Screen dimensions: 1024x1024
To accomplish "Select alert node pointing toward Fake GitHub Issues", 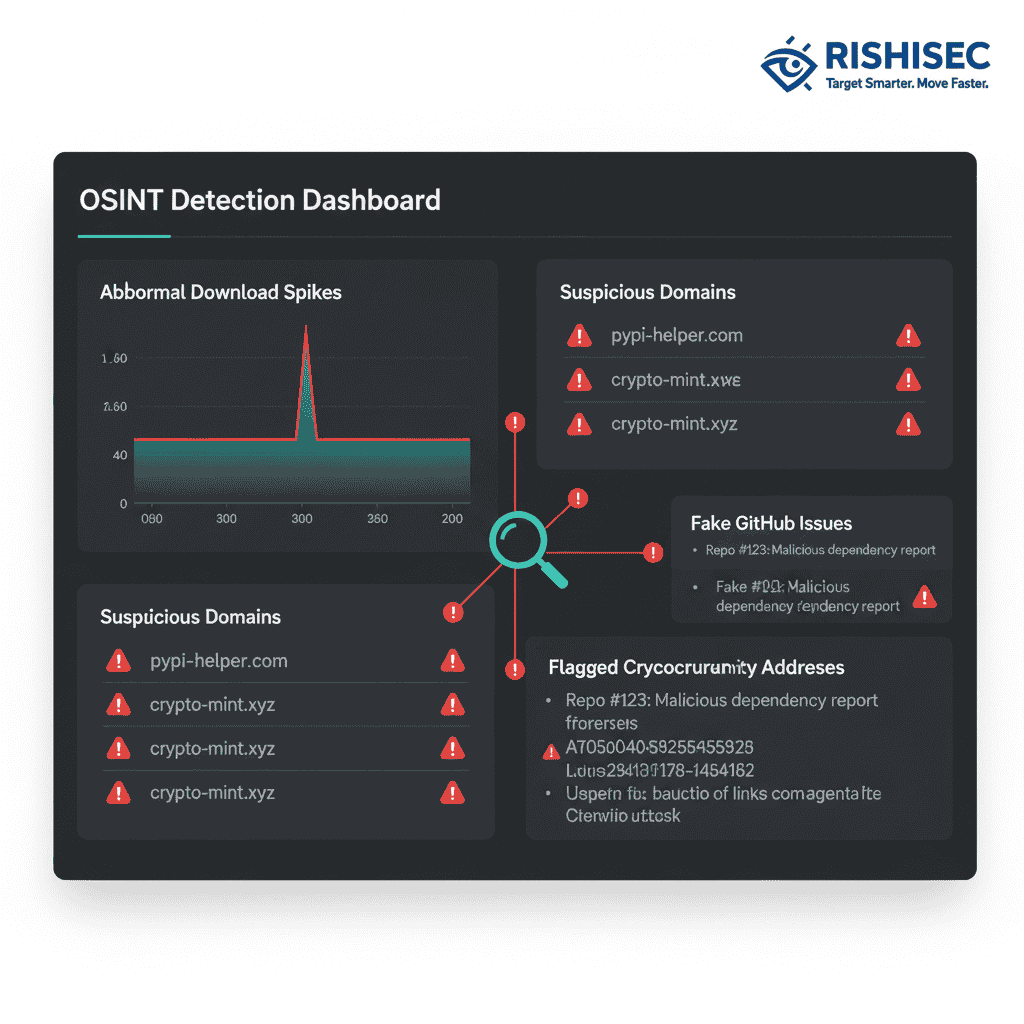I will click(x=653, y=551).
